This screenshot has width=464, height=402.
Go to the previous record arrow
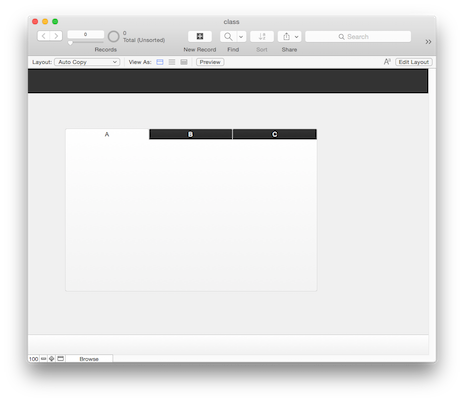(x=44, y=36)
